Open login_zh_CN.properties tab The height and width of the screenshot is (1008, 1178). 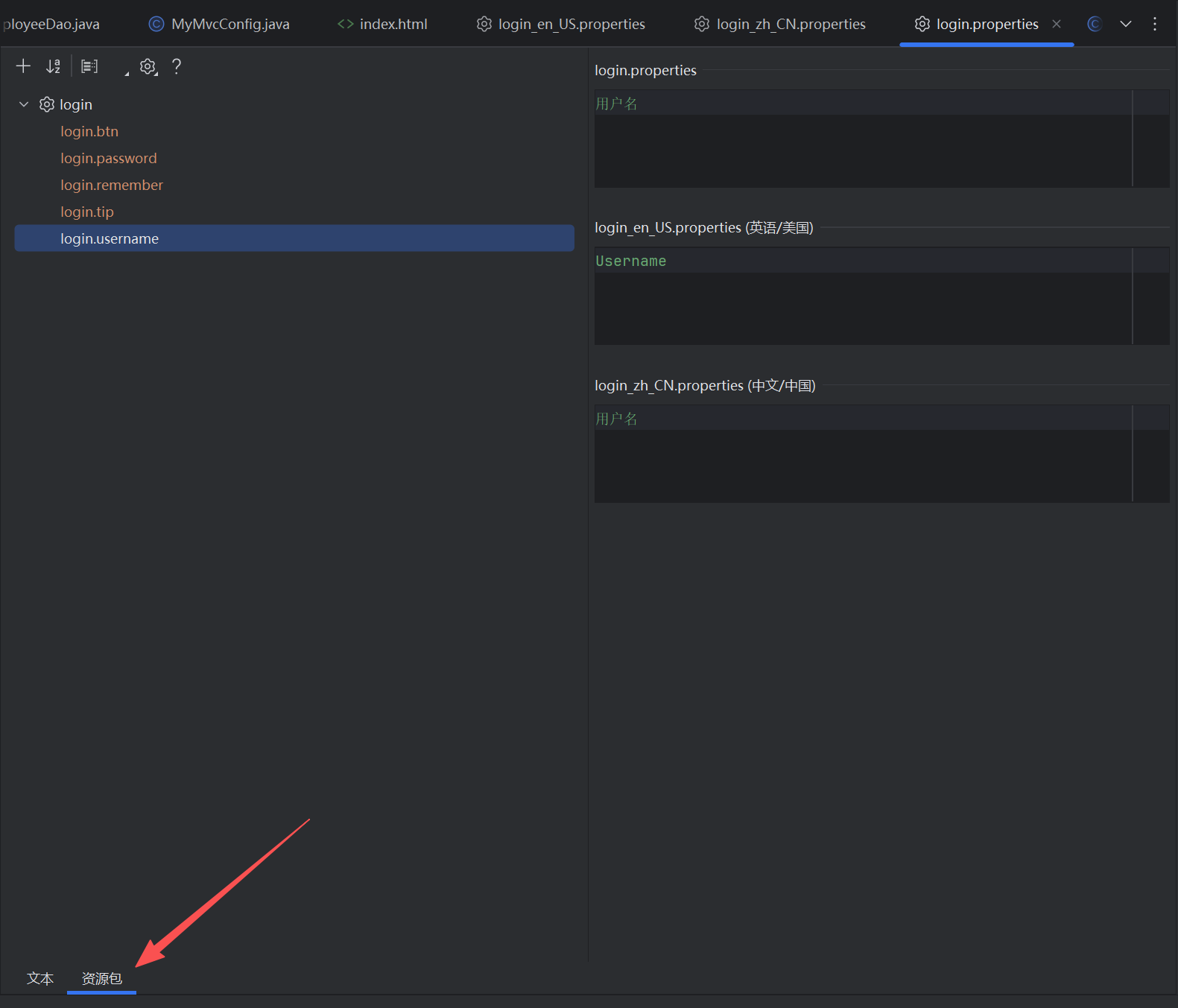780,24
